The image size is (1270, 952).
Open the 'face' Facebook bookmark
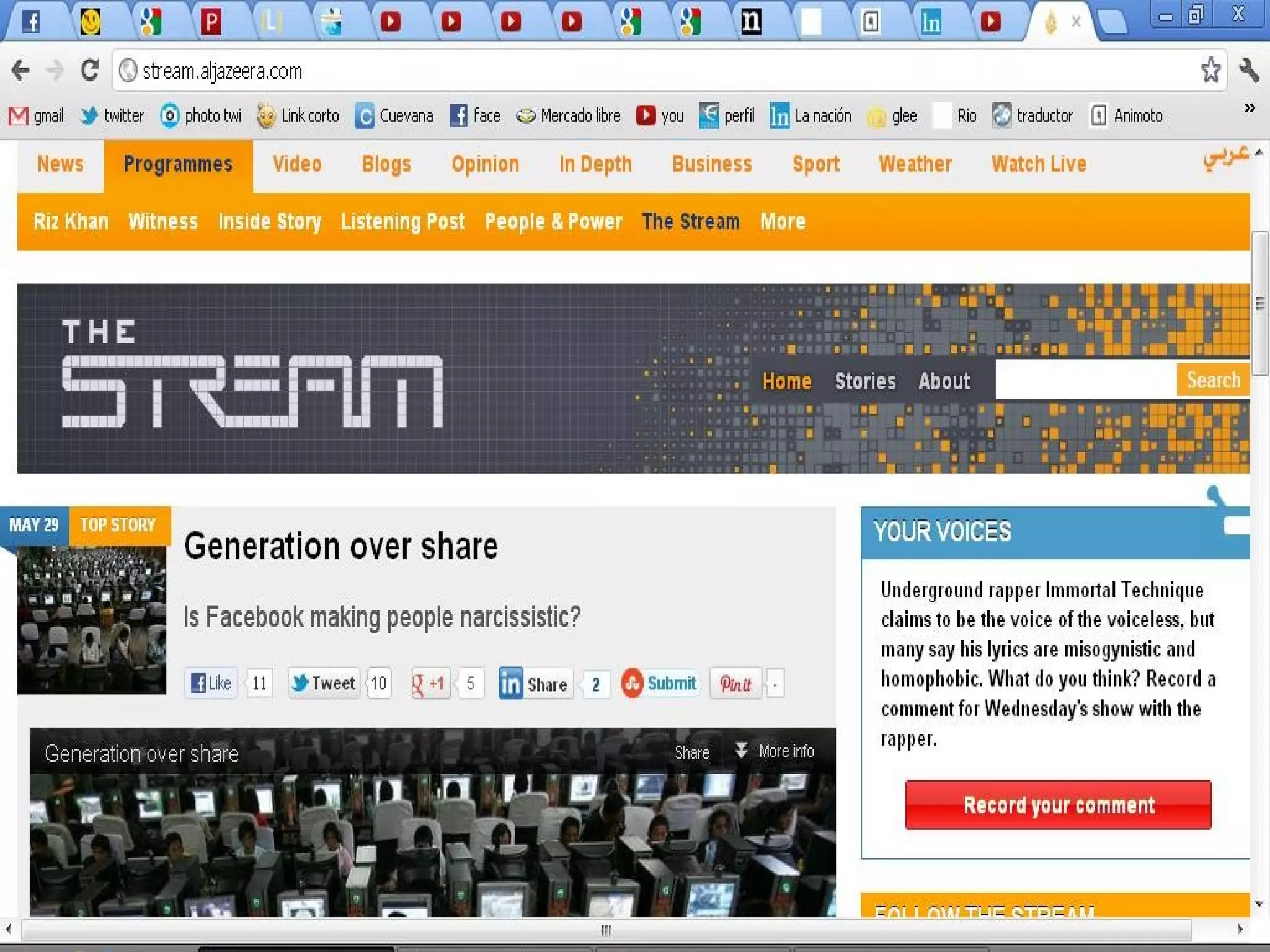tap(475, 115)
